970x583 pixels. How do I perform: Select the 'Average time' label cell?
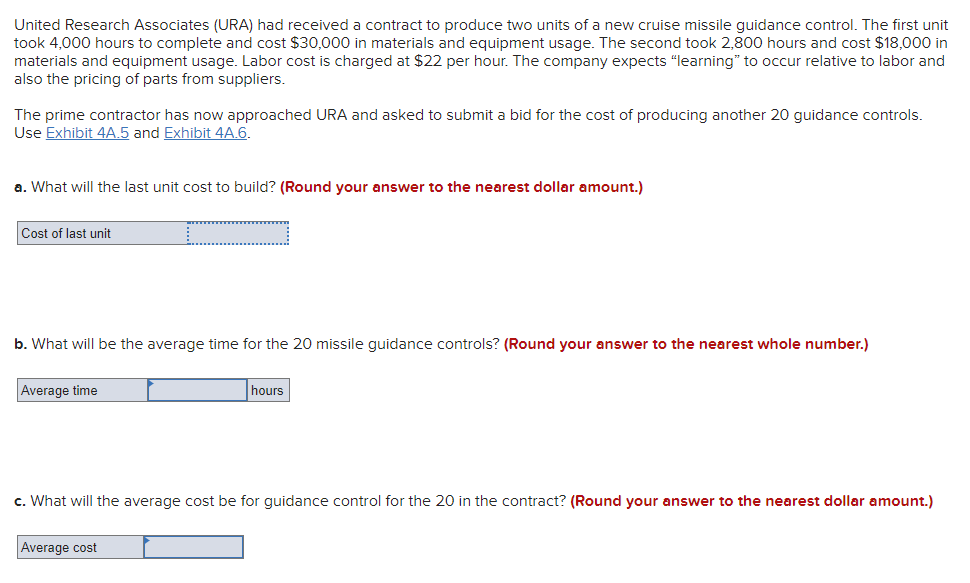tap(82, 390)
